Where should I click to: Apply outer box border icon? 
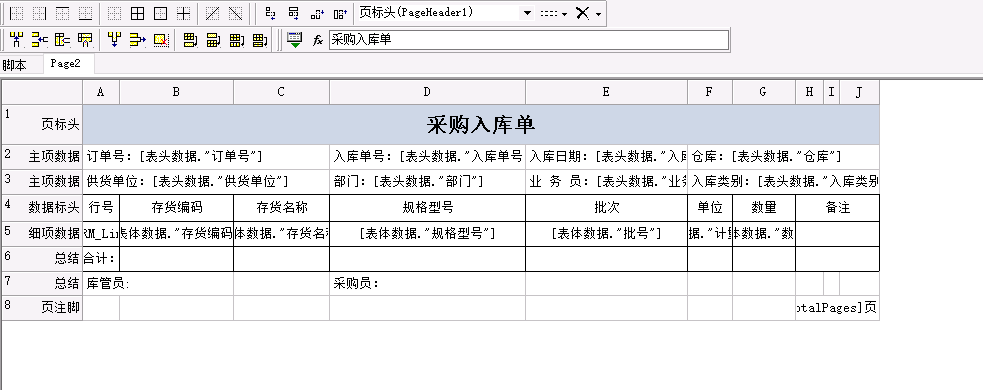(160, 13)
